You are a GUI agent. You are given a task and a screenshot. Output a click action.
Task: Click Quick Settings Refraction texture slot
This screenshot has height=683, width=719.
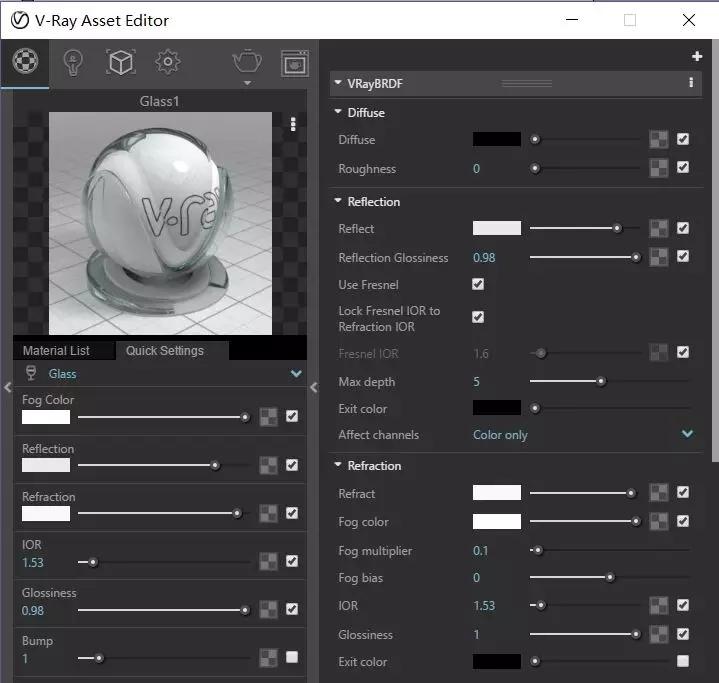pos(268,513)
